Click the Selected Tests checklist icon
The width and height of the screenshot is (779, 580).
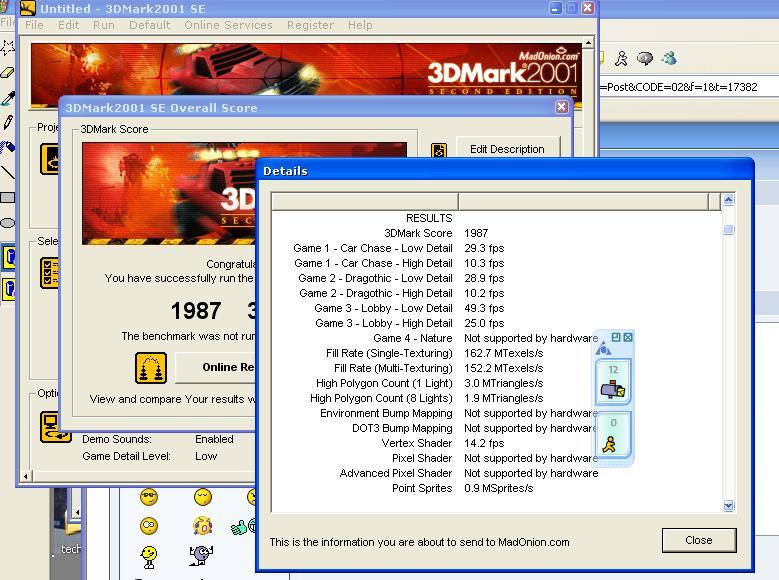tap(50, 272)
